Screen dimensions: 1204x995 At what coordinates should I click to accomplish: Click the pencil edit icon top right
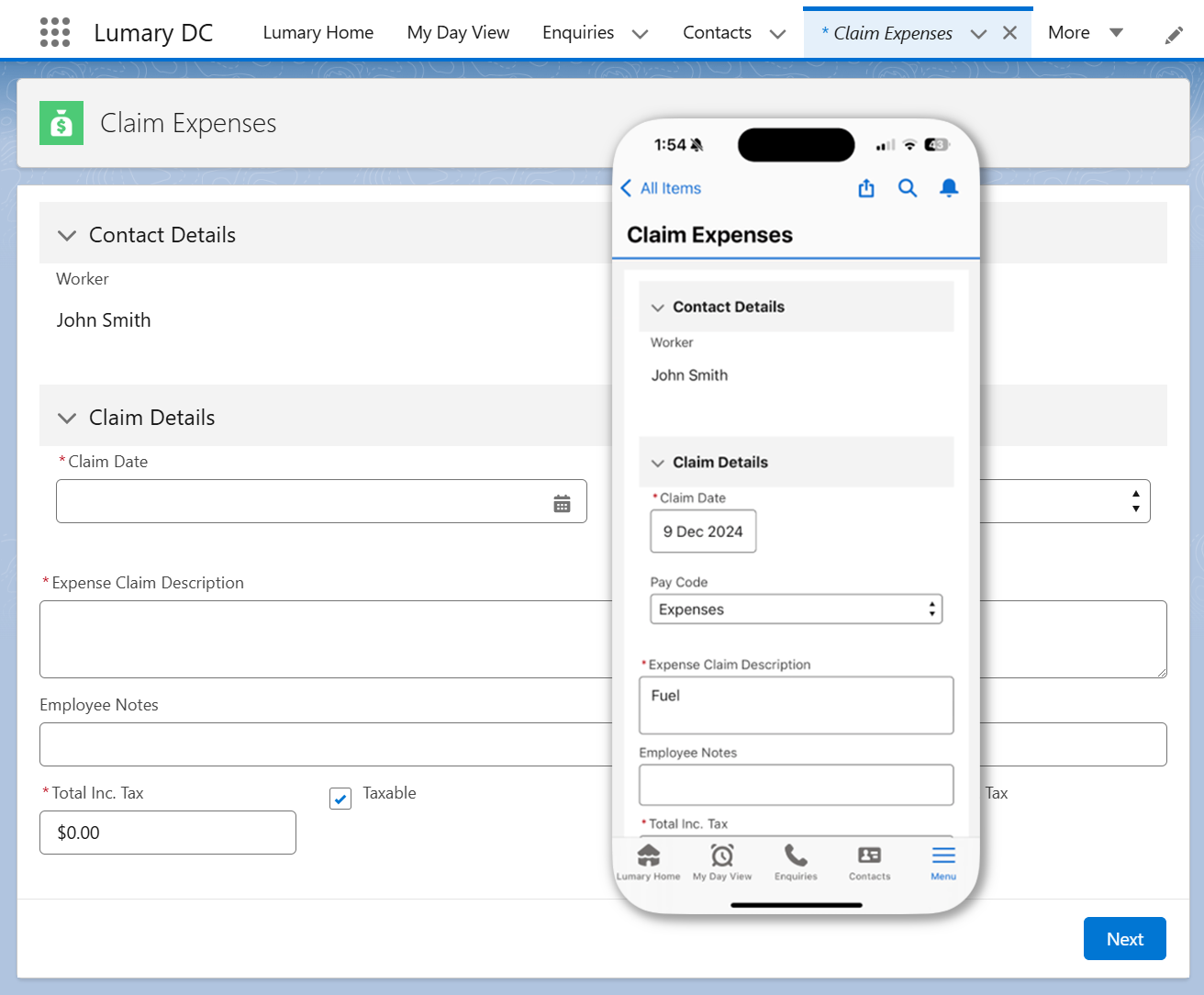click(1173, 34)
